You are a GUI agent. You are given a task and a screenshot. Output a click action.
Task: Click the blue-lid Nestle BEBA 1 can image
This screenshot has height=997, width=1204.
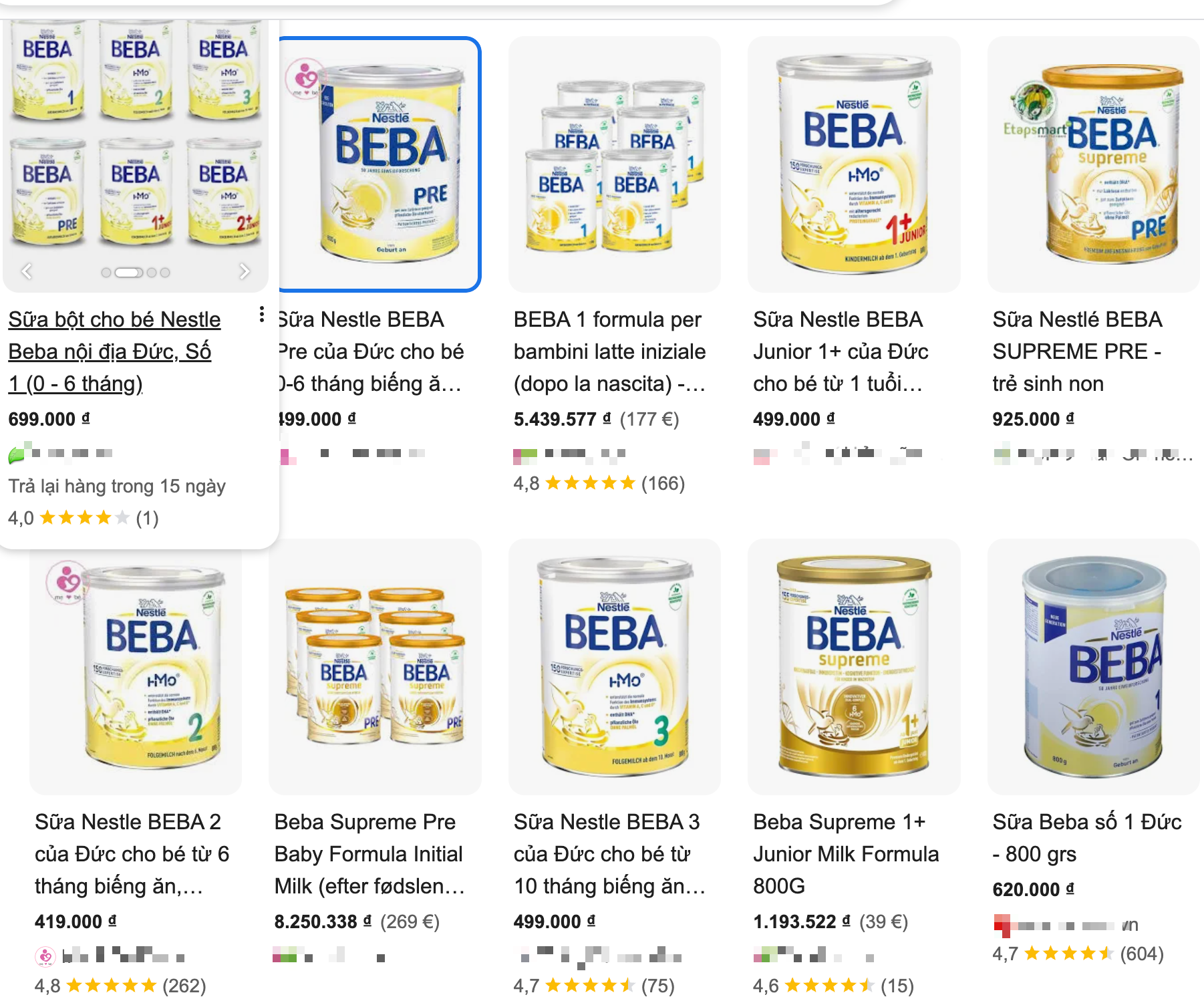click(1093, 666)
